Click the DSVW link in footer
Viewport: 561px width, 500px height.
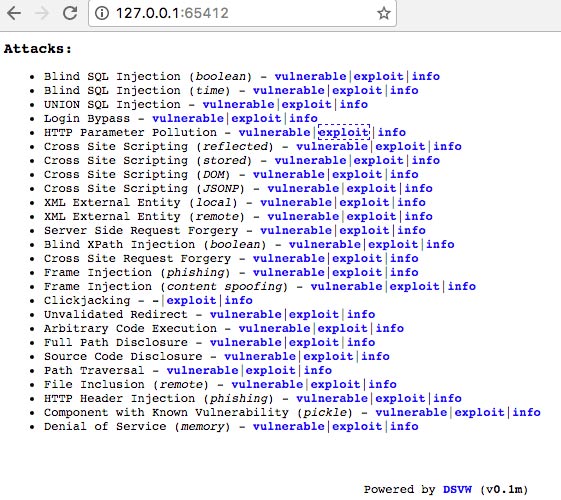pos(457,489)
